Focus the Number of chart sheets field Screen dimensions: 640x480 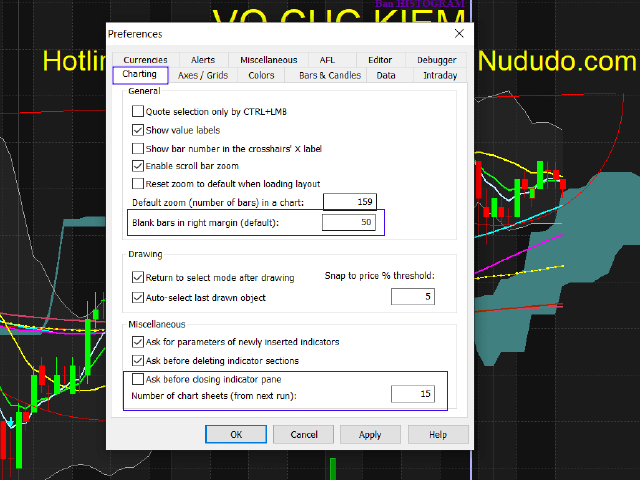(x=413, y=394)
